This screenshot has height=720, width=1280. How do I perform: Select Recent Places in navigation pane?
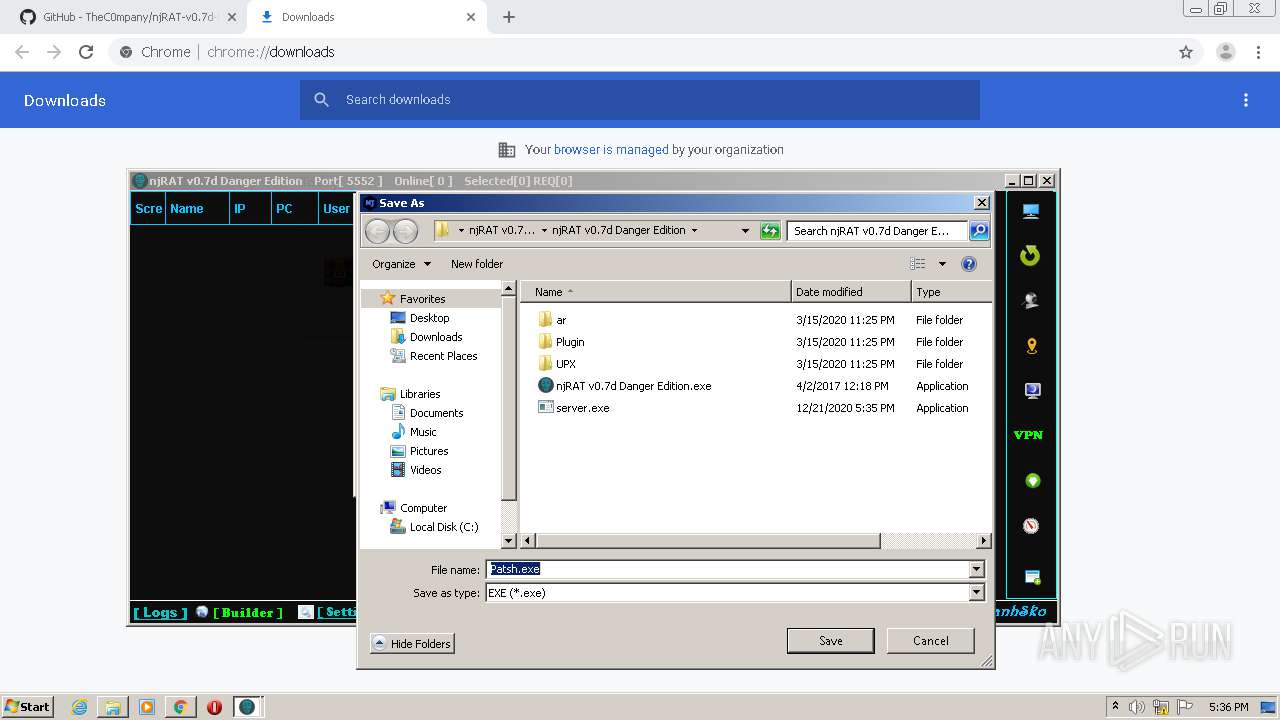[x=443, y=356]
